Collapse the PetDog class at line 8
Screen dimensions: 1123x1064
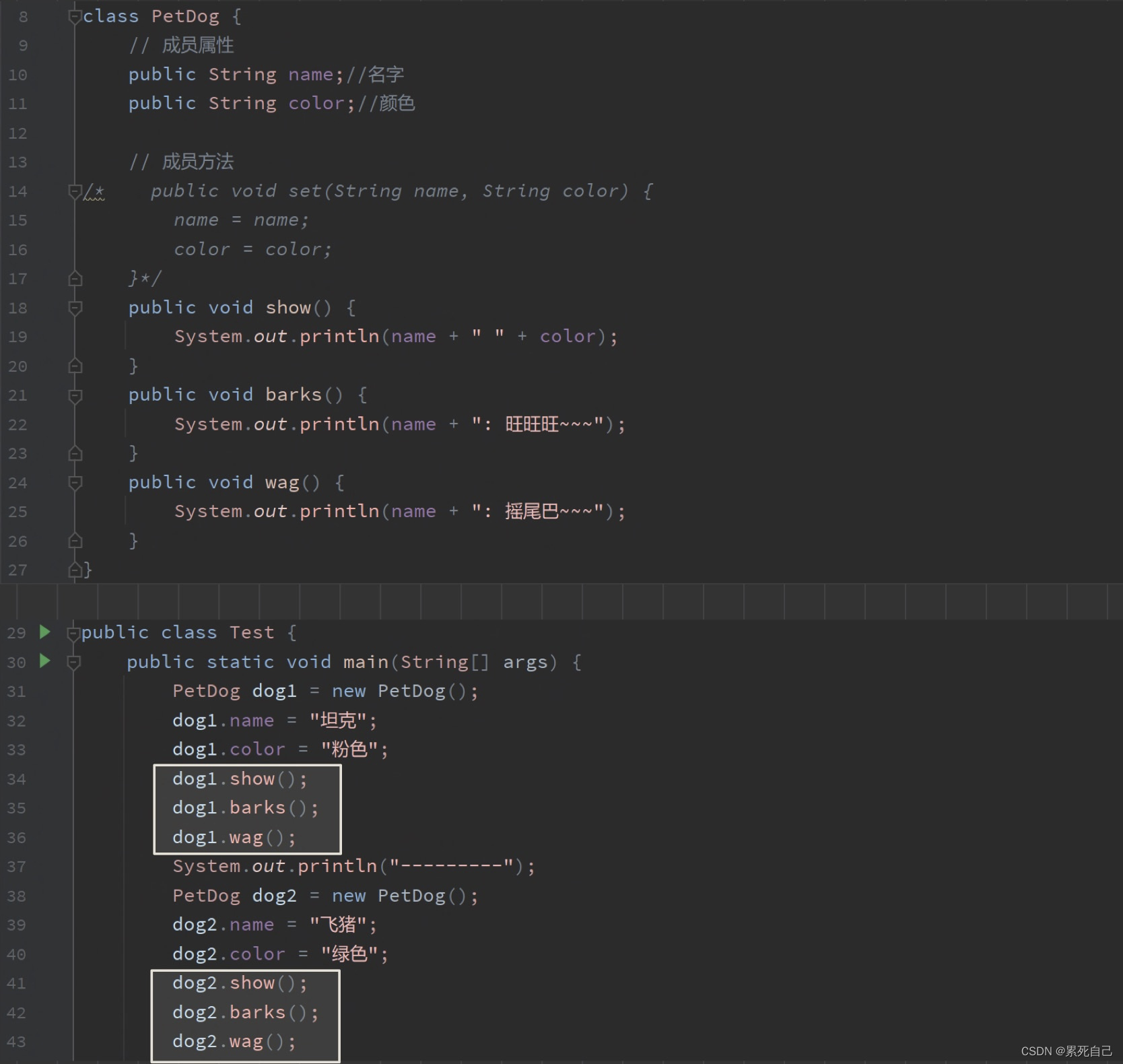coord(75,17)
